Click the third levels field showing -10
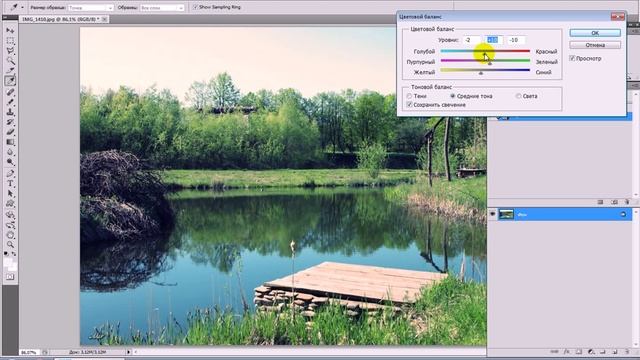 [516, 40]
